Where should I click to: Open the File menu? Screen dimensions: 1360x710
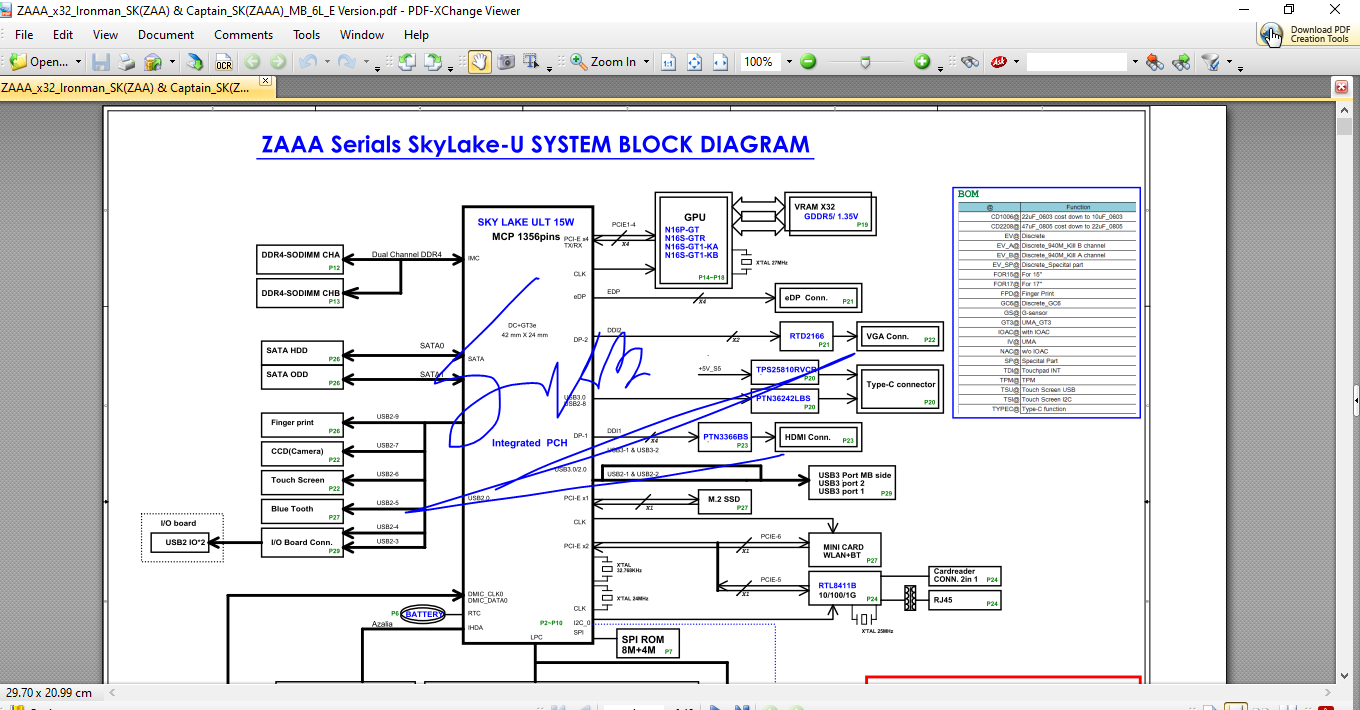point(24,34)
